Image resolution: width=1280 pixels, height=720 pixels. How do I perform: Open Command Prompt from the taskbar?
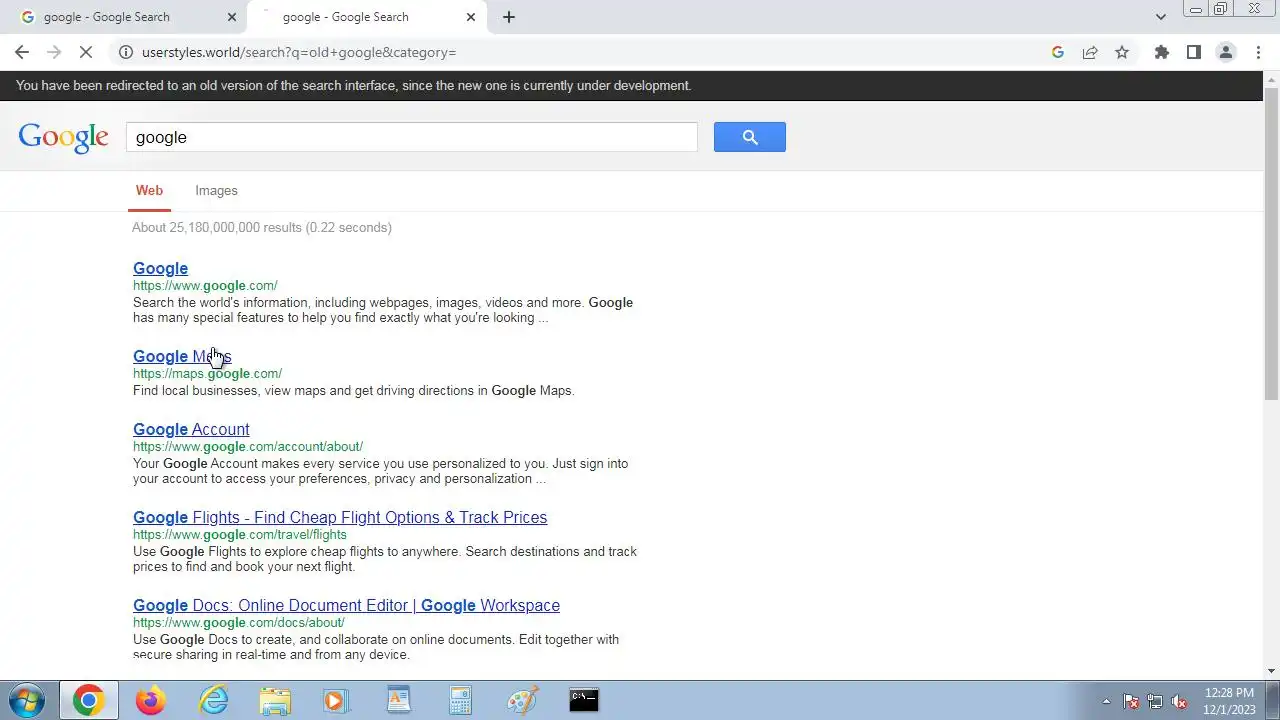584,700
